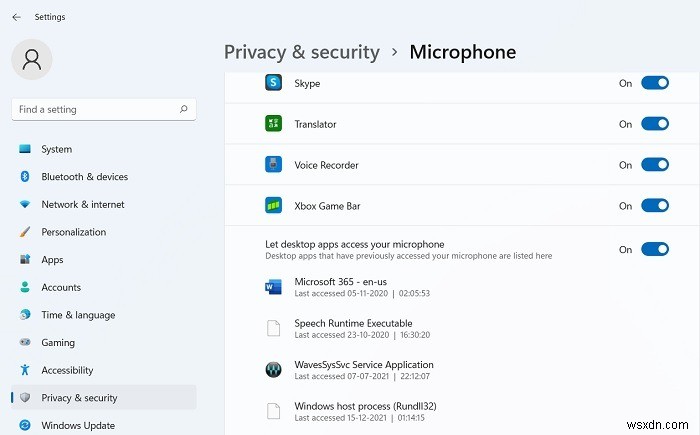
Task: Turn off Skype microphone access
Action: click(x=655, y=83)
